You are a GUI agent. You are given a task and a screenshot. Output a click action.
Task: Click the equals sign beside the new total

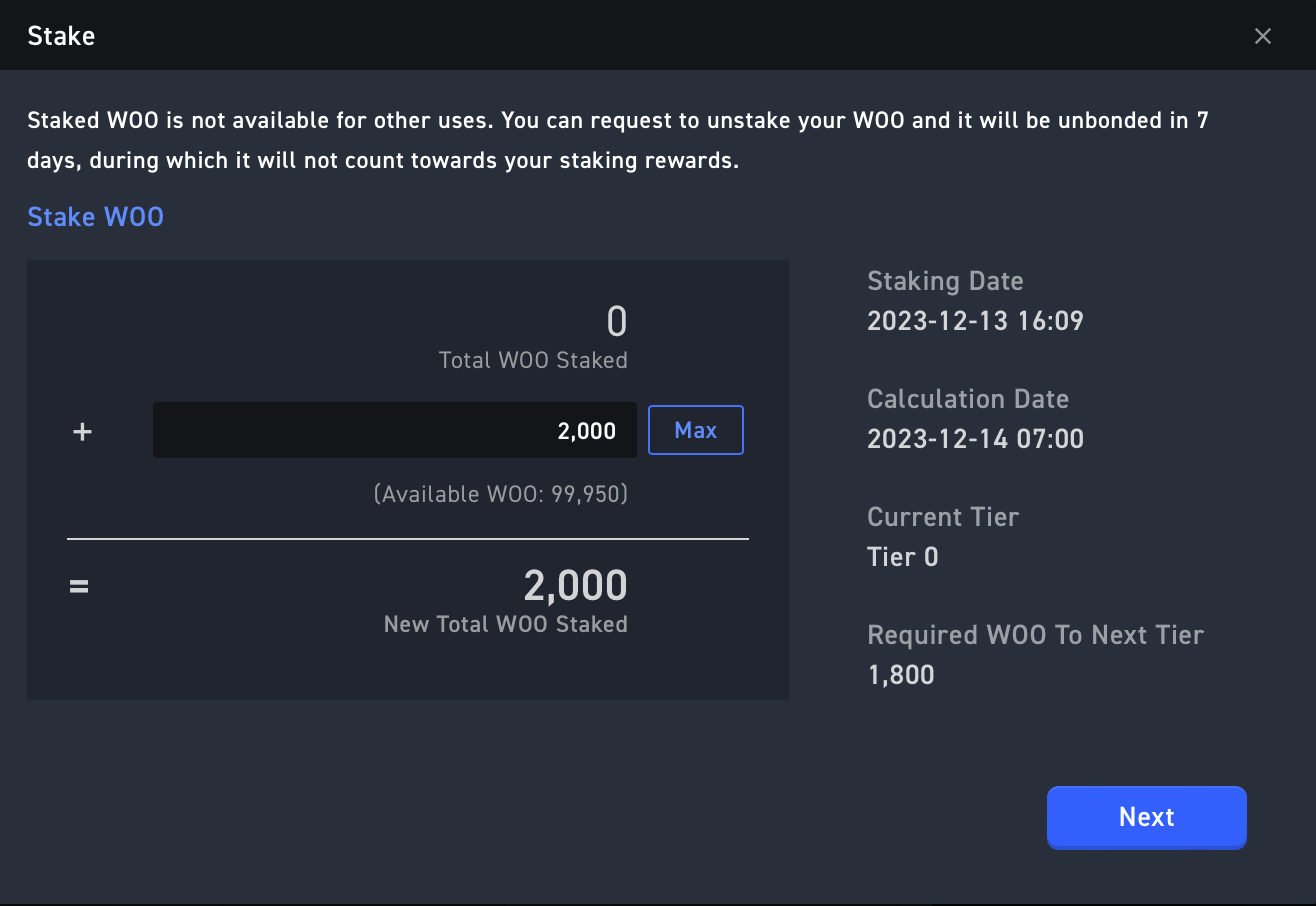click(79, 587)
